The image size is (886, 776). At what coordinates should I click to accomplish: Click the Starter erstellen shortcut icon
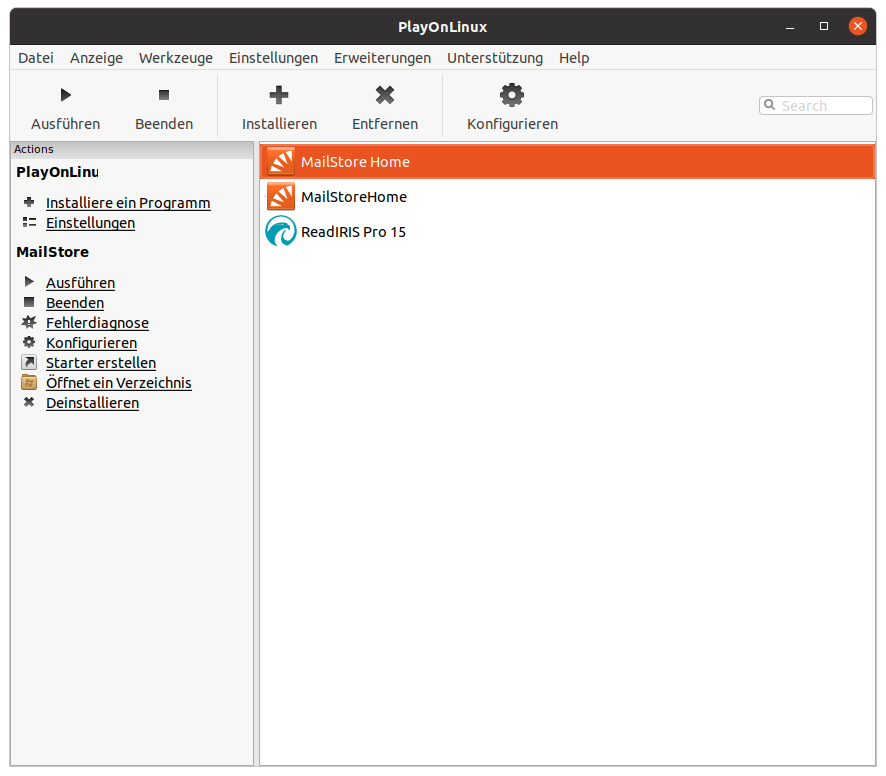[x=29, y=363]
